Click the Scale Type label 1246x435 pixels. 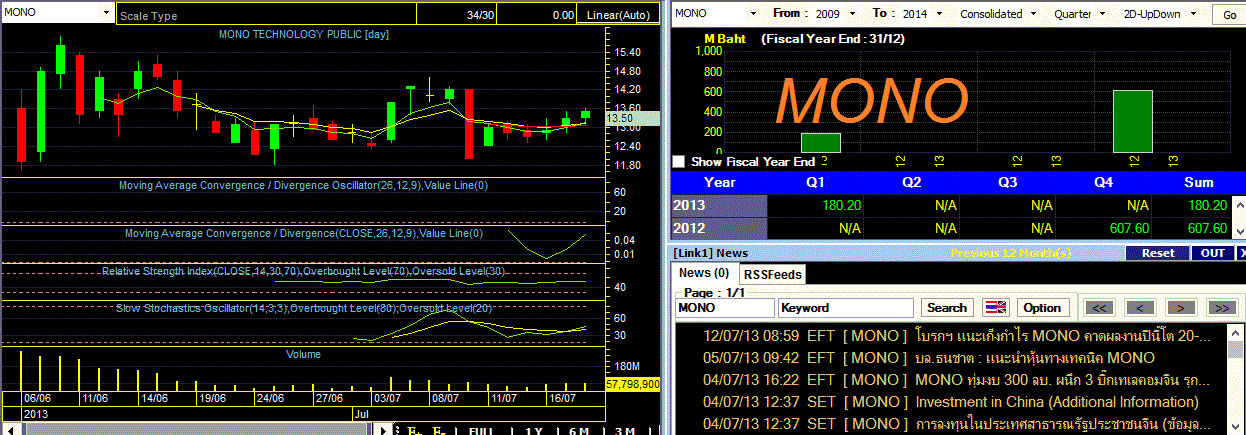click(148, 15)
